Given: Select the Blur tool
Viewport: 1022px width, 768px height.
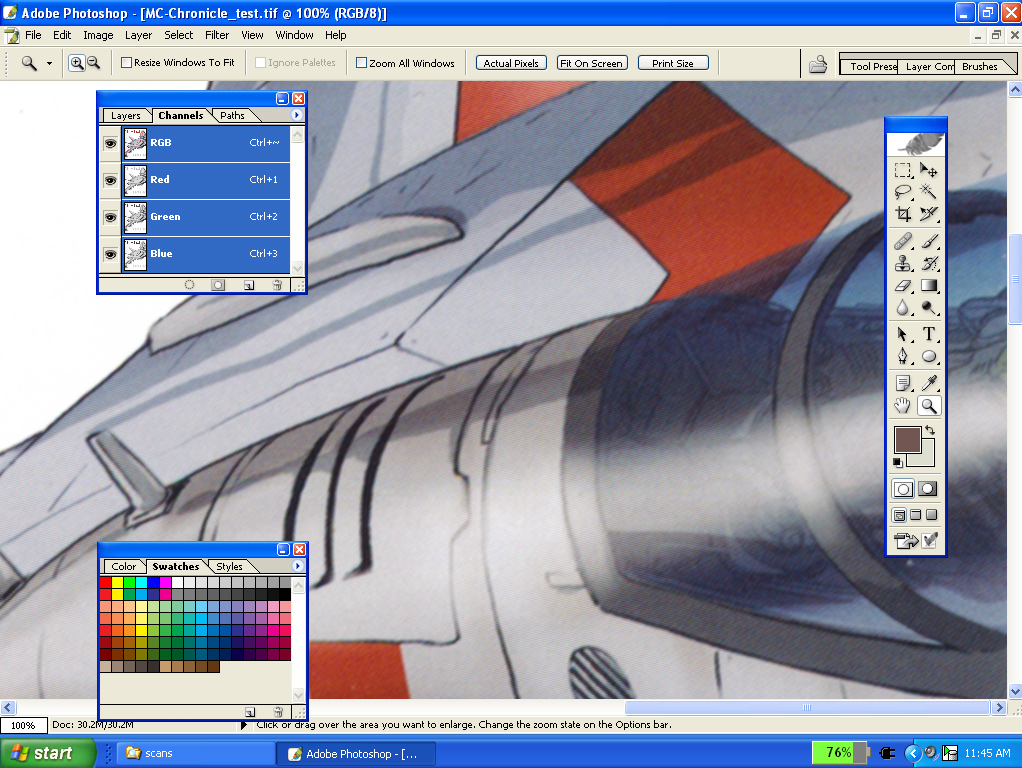Looking at the screenshot, I should pyautogui.click(x=903, y=307).
